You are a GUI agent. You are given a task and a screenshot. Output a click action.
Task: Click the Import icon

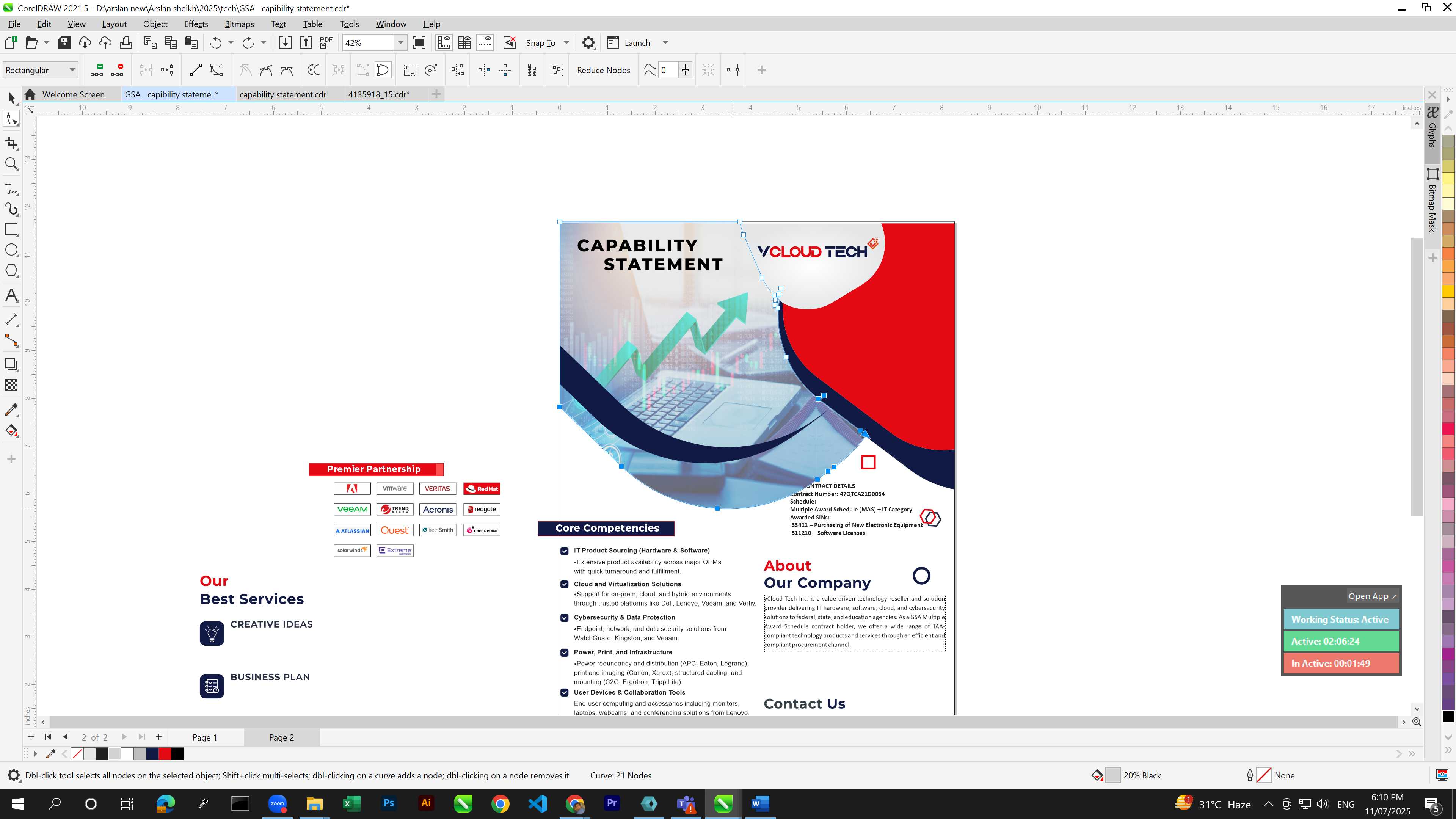coord(285,43)
